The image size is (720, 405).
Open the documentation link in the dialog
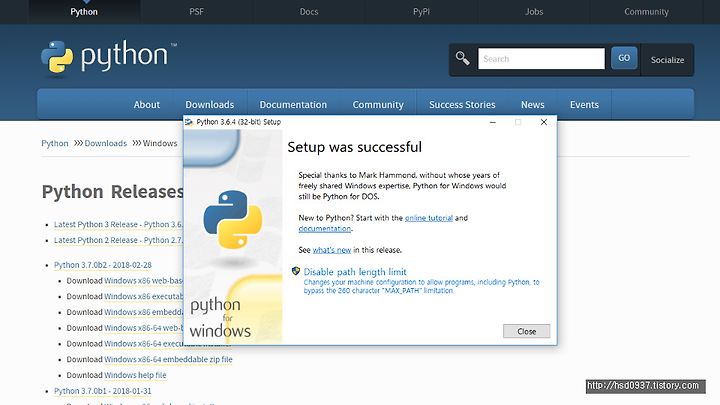(x=325, y=228)
